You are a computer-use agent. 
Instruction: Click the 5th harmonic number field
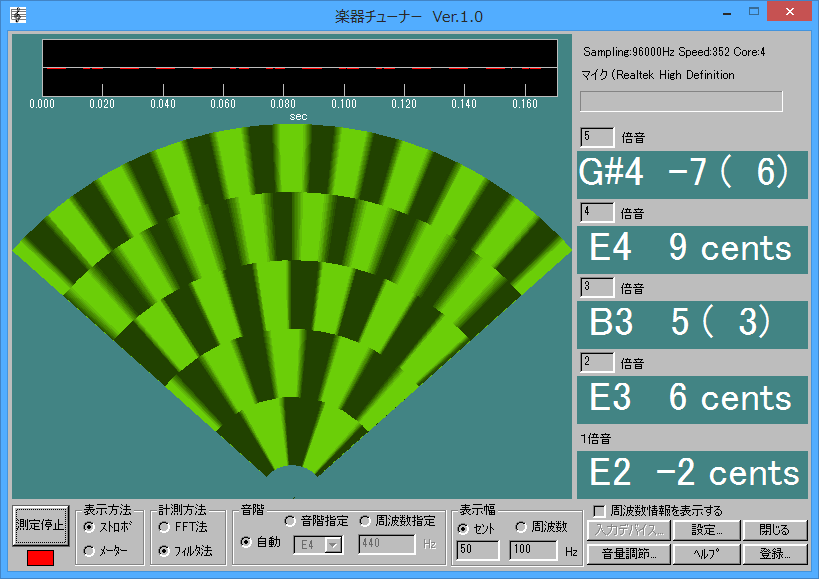pos(597,137)
